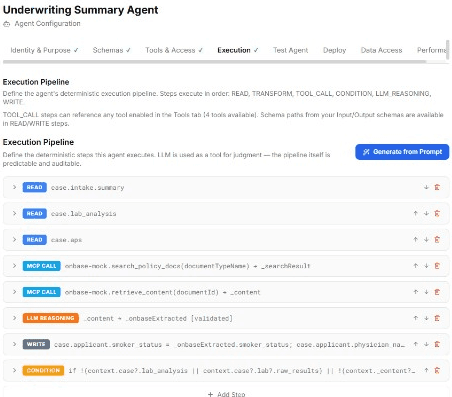Open the Identity & Purpose tab

click(44, 50)
